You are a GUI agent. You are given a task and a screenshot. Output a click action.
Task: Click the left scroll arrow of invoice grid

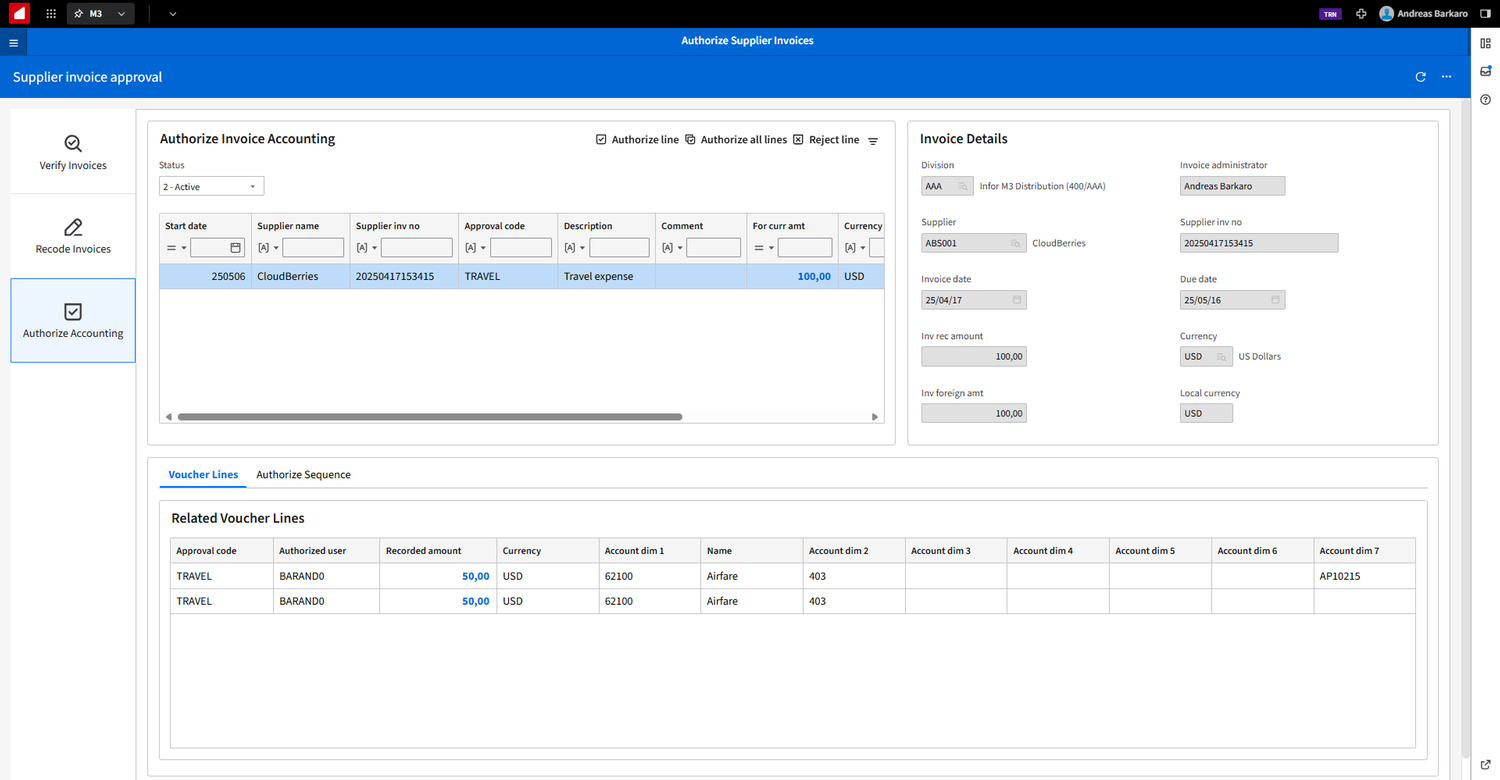click(x=168, y=417)
